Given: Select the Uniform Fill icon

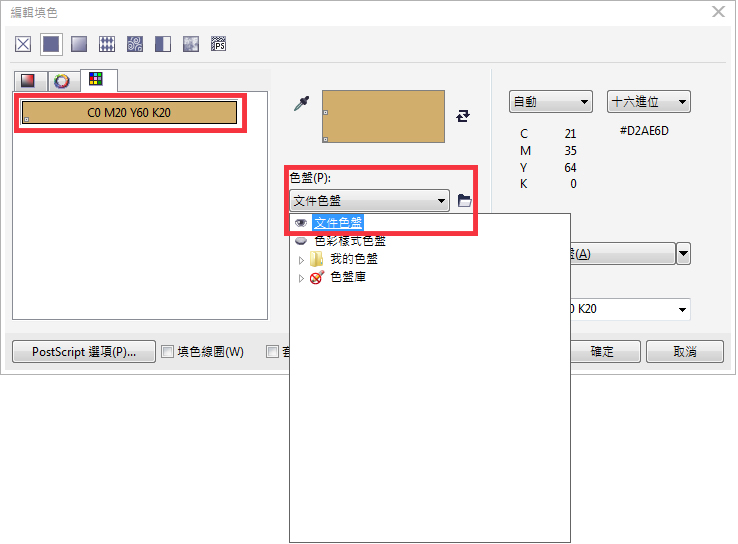Looking at the screenshot, I should click(50, 44).
